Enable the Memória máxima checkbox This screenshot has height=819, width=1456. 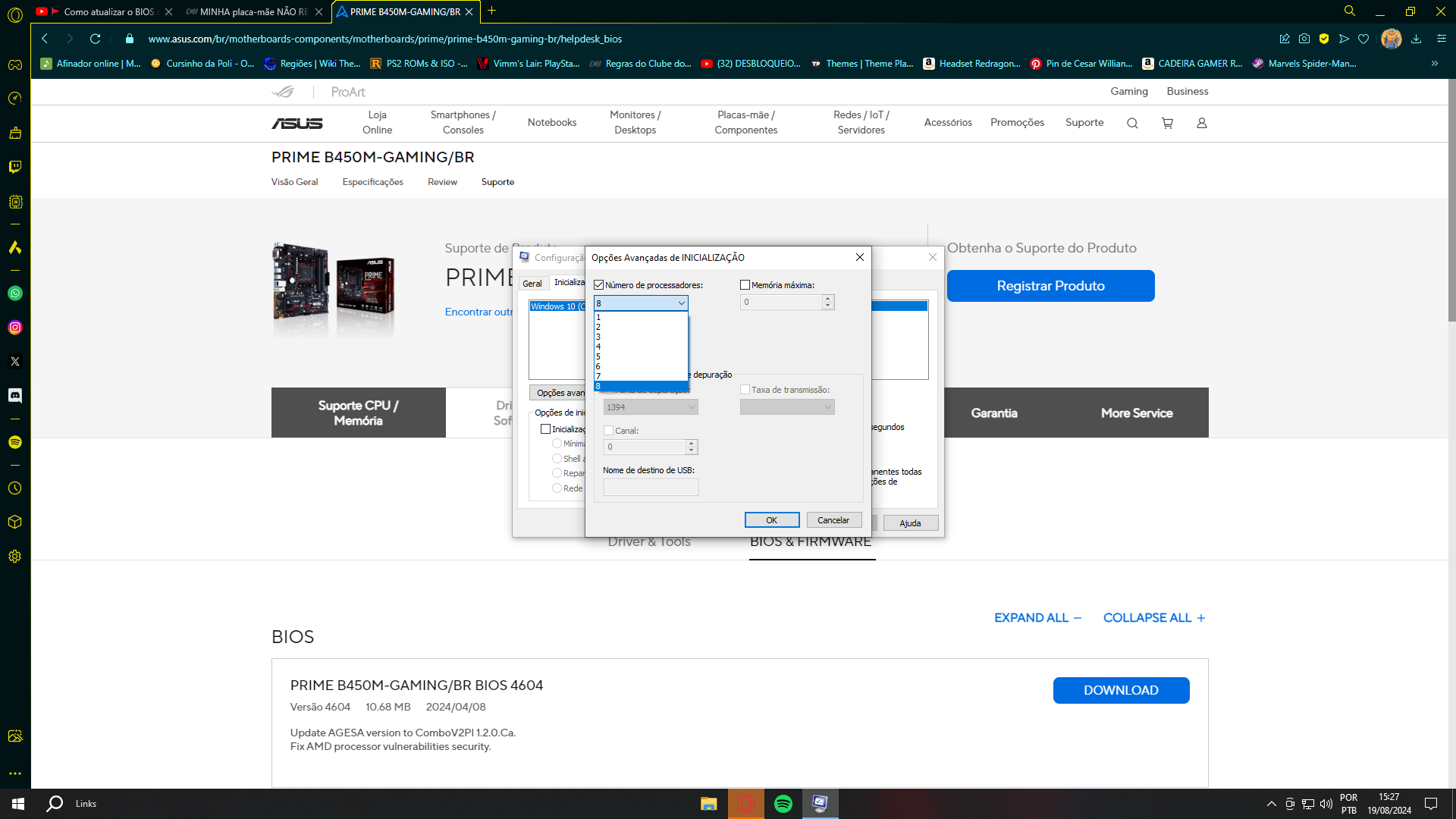coord(745,285)
